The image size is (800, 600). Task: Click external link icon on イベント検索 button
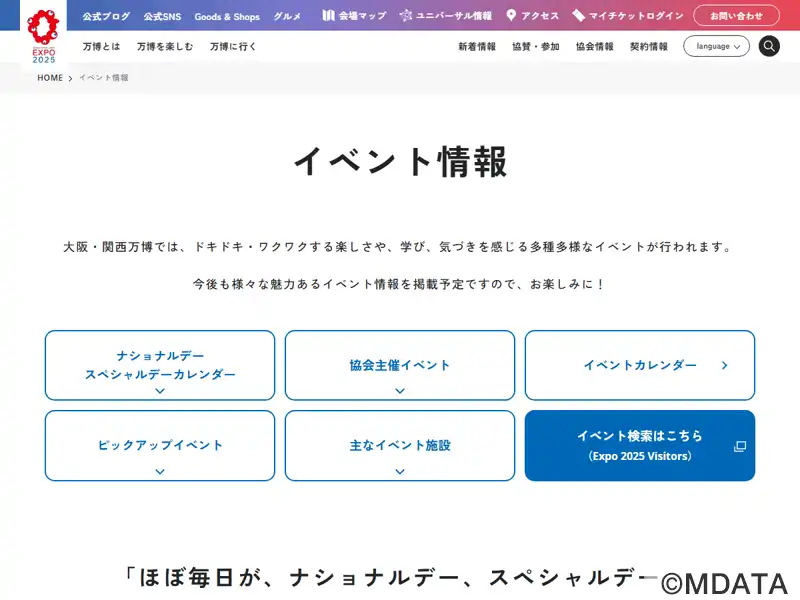tap(740, 446)
